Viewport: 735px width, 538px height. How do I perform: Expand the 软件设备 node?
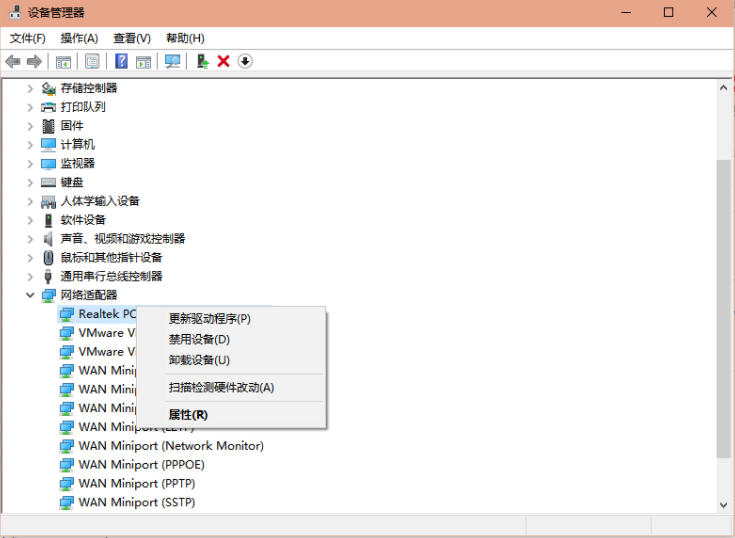30,220
